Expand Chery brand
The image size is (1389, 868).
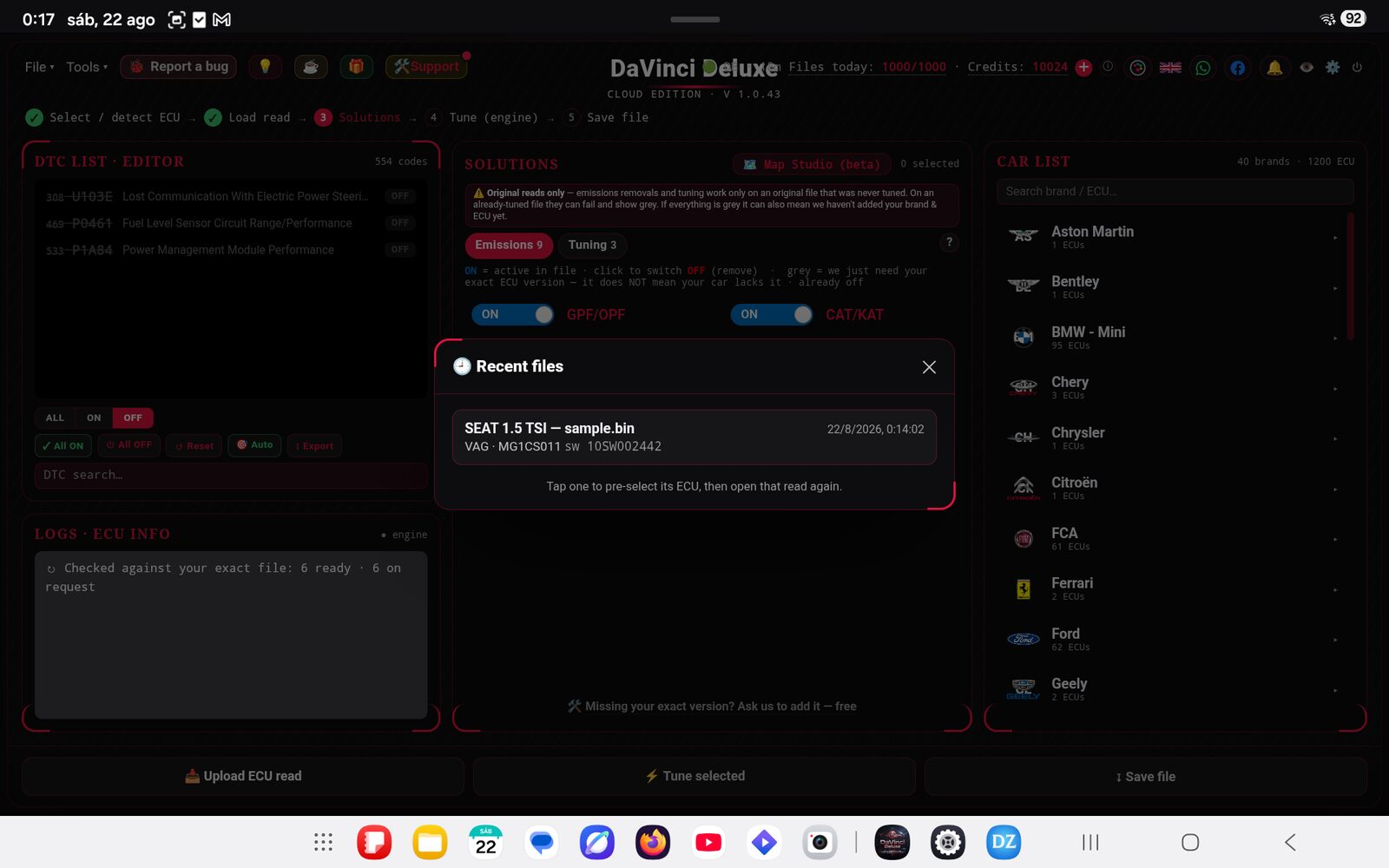(x=1174, y=388)
